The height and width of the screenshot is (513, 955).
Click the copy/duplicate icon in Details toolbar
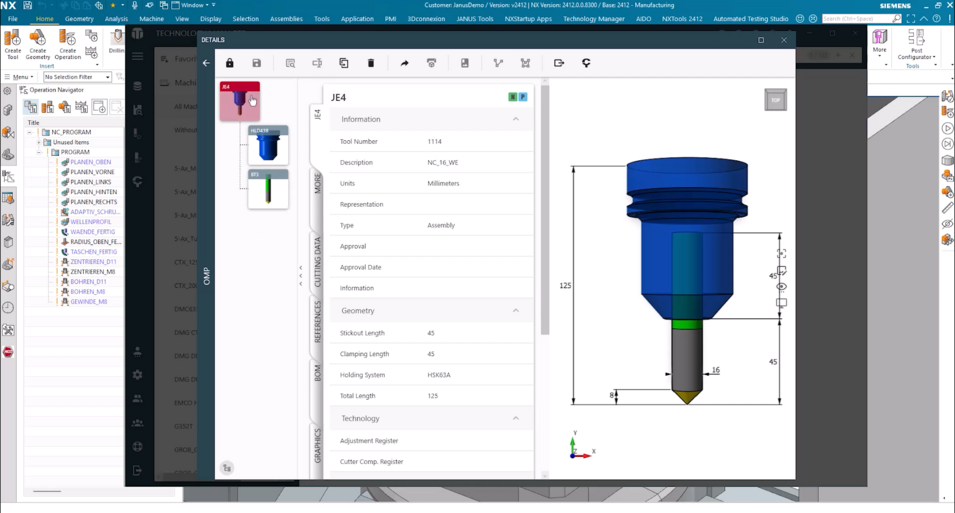pyautogui.click(x=344, y=63)
